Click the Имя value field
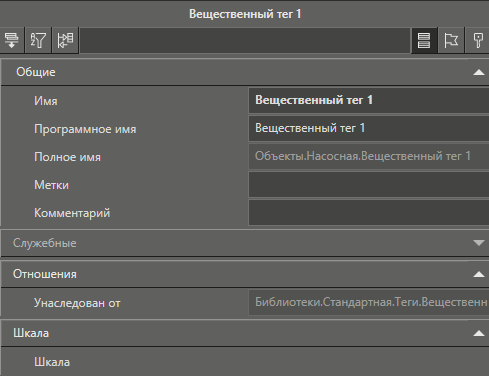This screenshot has width=489, height=376. (369, 100)
